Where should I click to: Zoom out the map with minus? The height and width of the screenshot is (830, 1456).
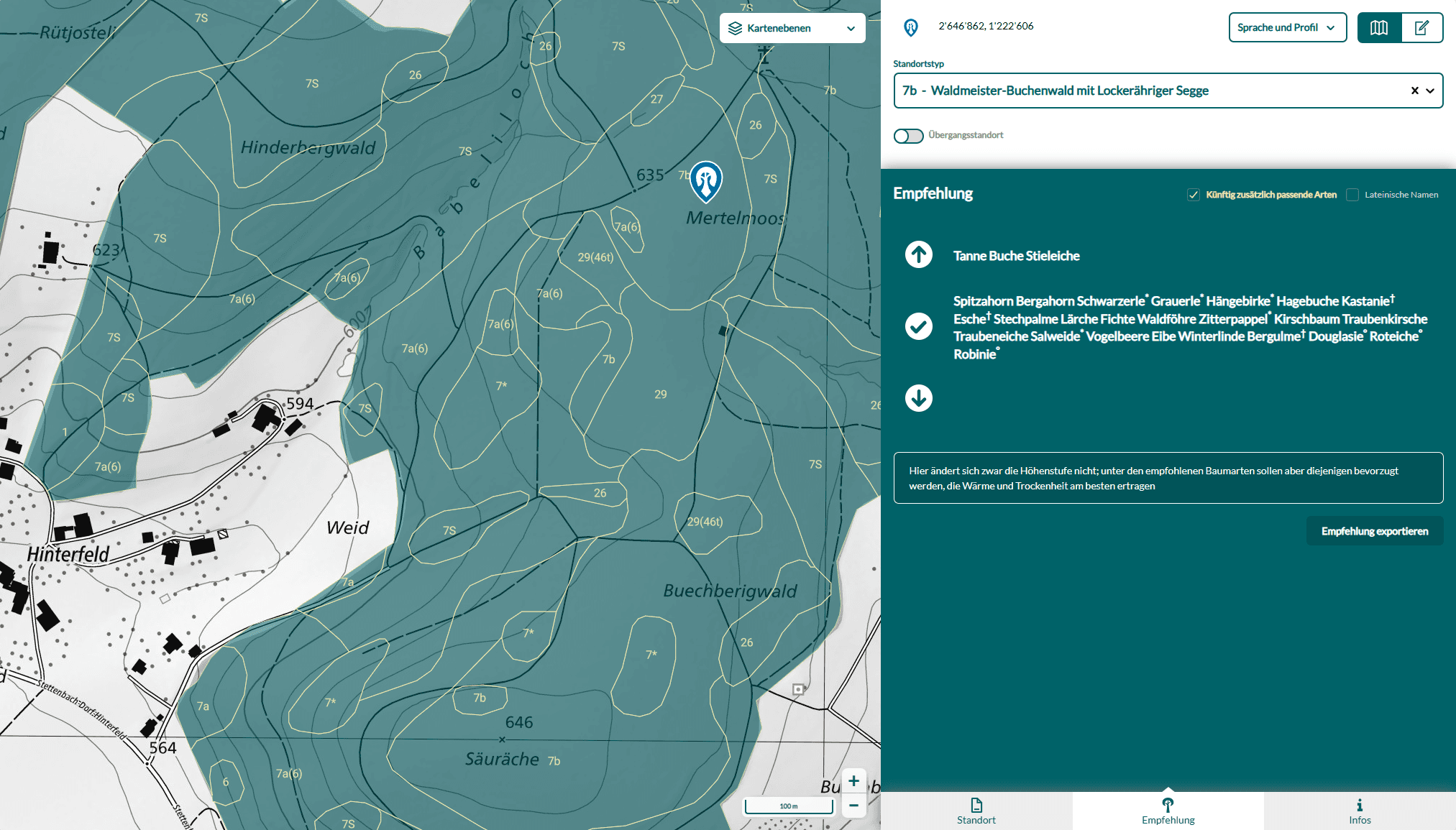[853, 806]
